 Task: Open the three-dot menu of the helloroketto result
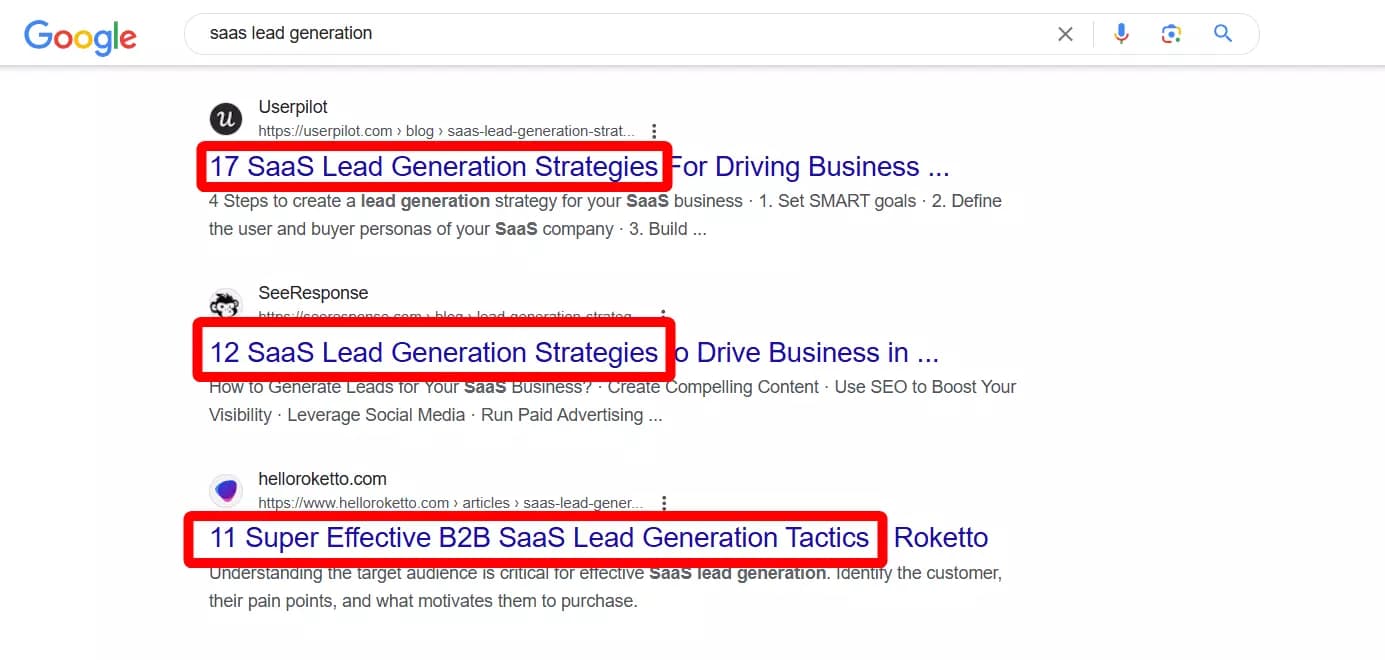(x=663, y=503)
